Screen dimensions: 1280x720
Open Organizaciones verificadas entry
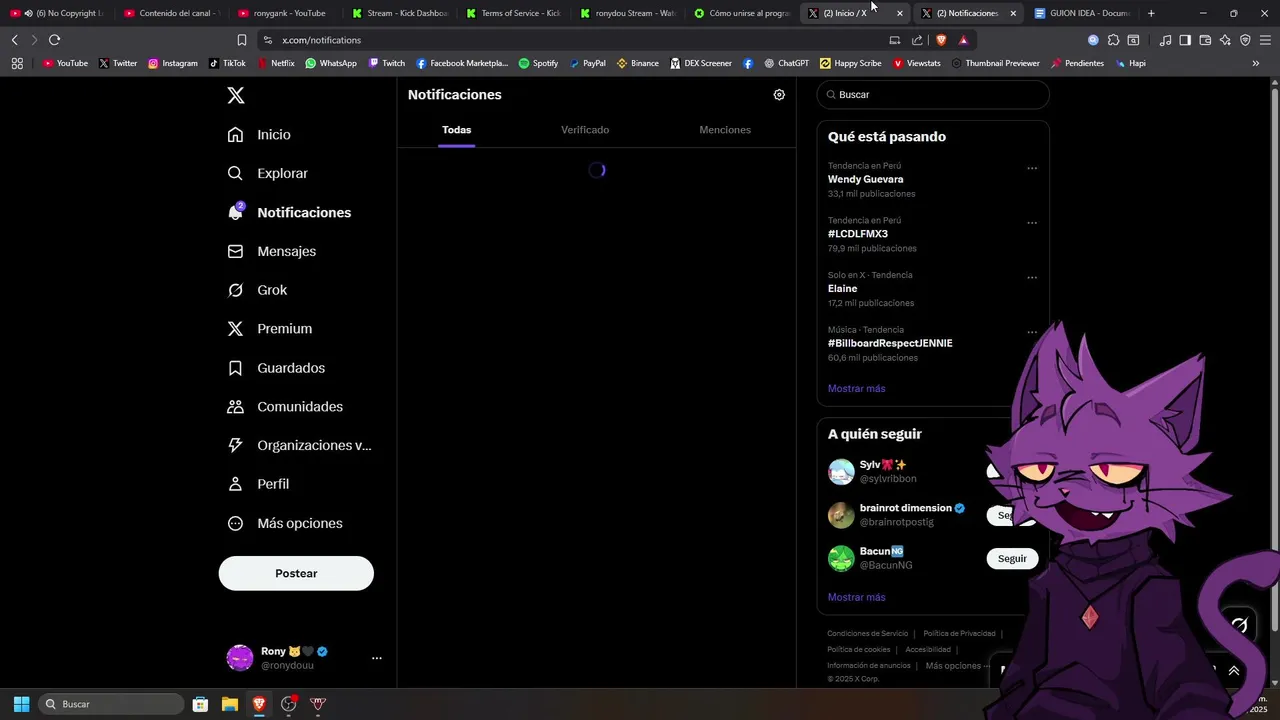click(x=300, y=445)
